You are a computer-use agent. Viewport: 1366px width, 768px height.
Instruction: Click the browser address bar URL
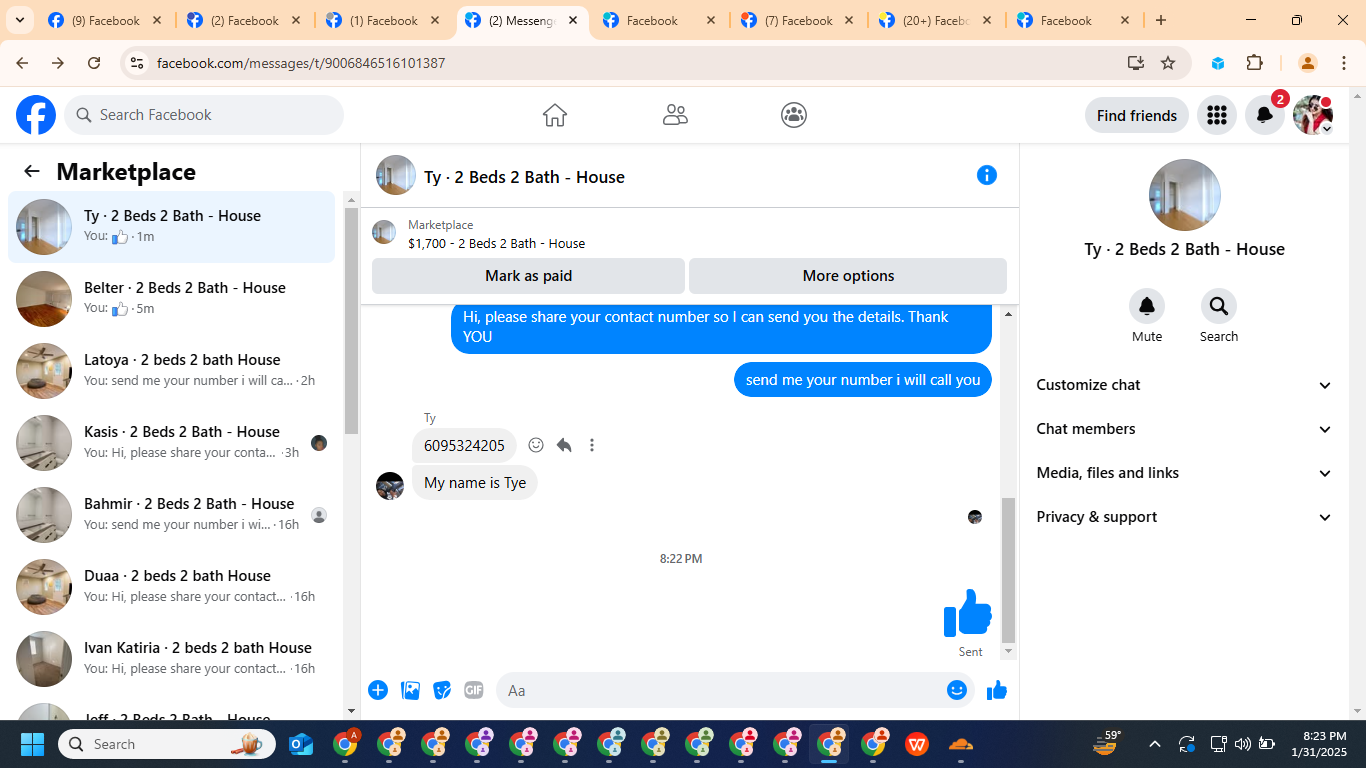coord(301,63)
